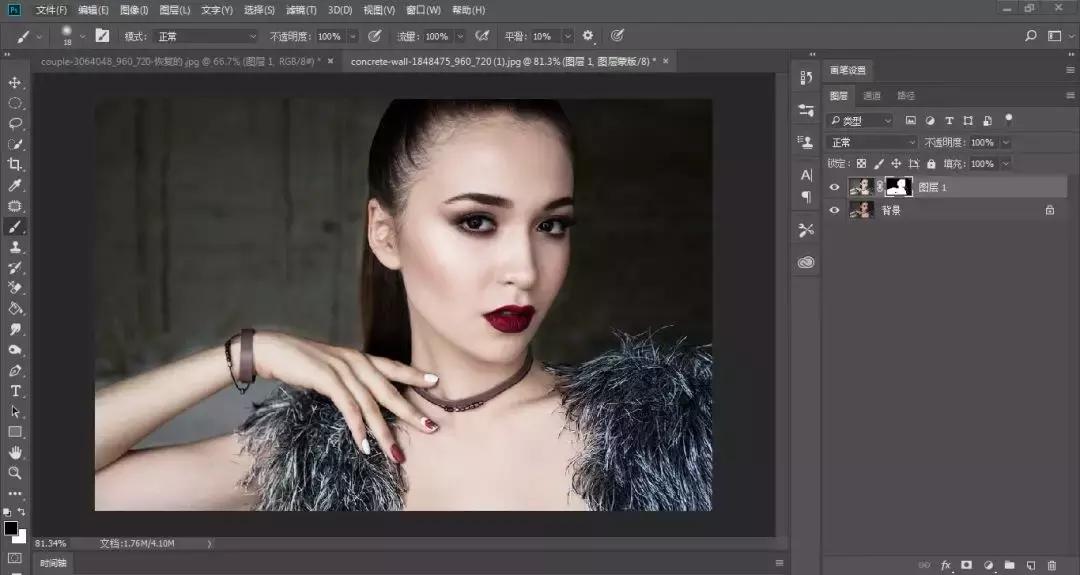This screenshot has height=575, width=1080.
Task: Click the foreground color swatch
Action: point(11,528)
